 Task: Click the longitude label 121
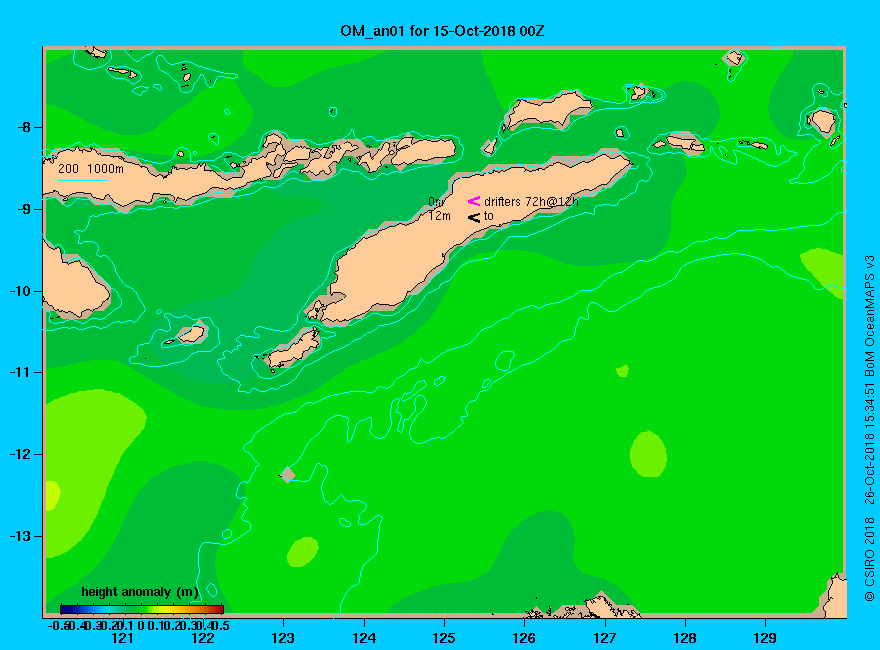click(122, 638)
